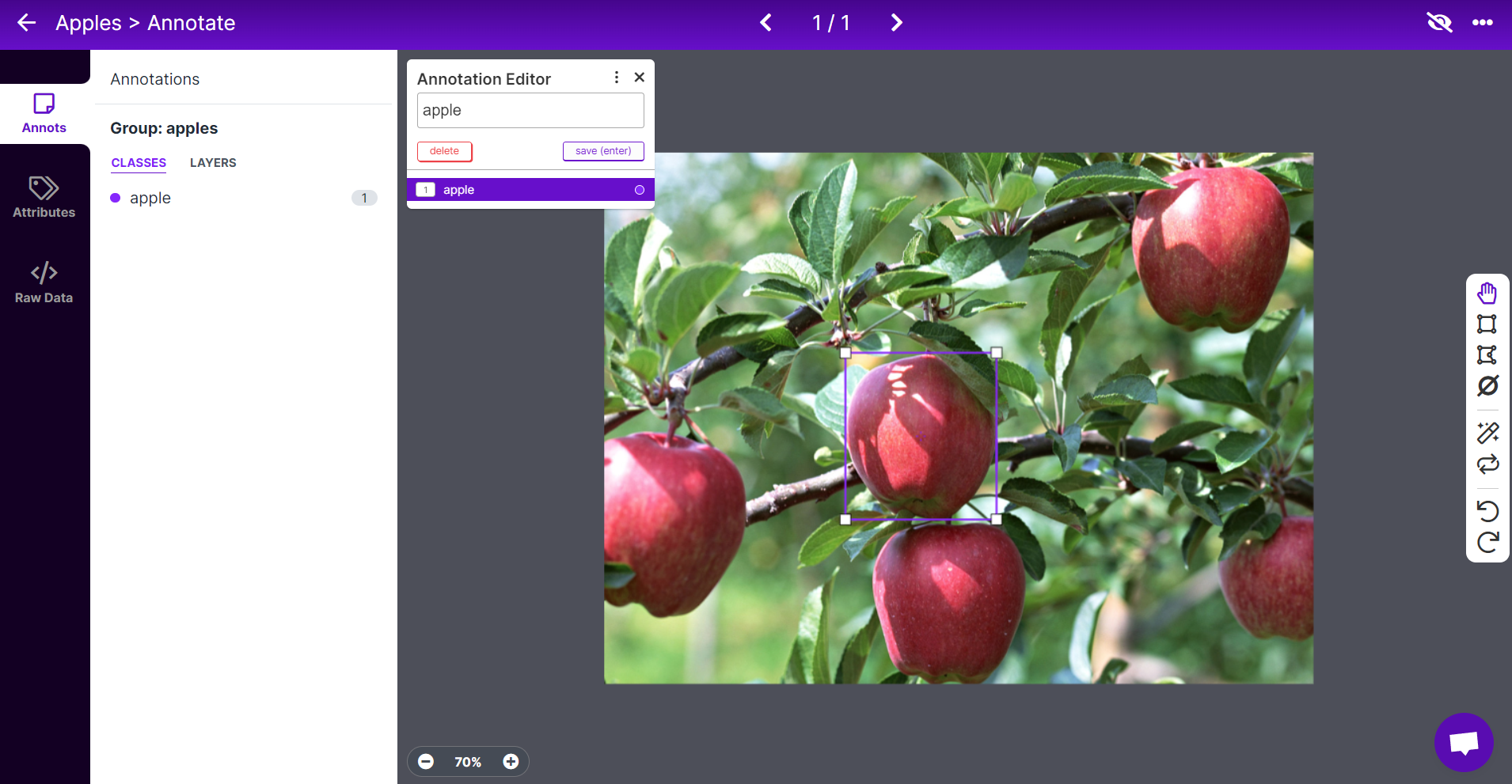This screenshot has width=1512, height=784.
Task: Close the Annotation Editor panel
Action: coord(640,78)
